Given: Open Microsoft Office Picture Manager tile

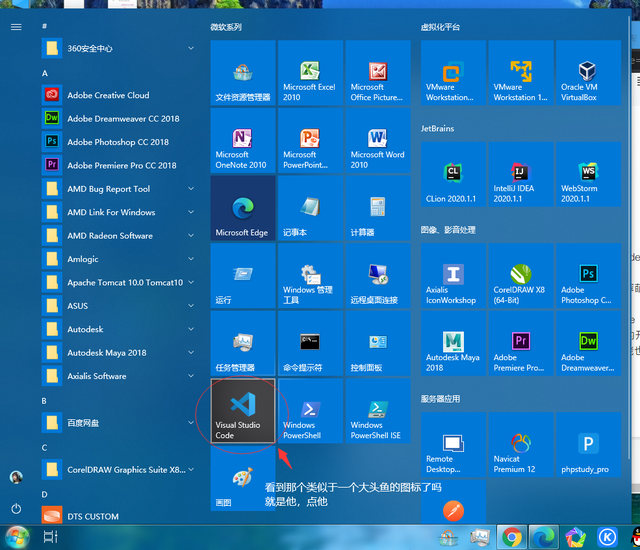Looking at the screenshot, I should tap(378, 73).
